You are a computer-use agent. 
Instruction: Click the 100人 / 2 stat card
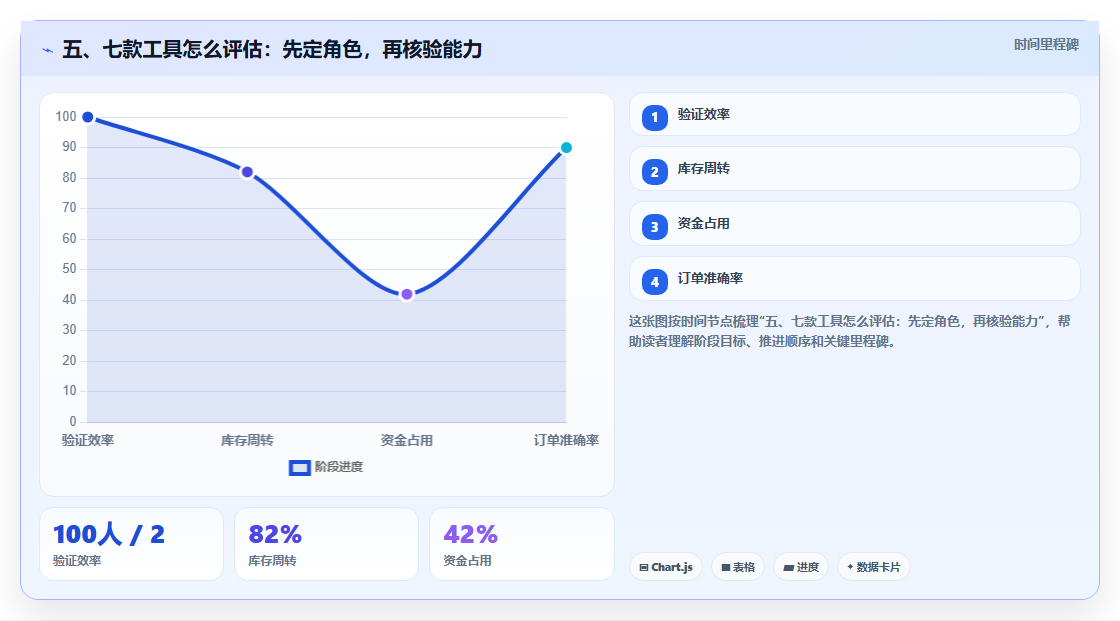point(131,544)
